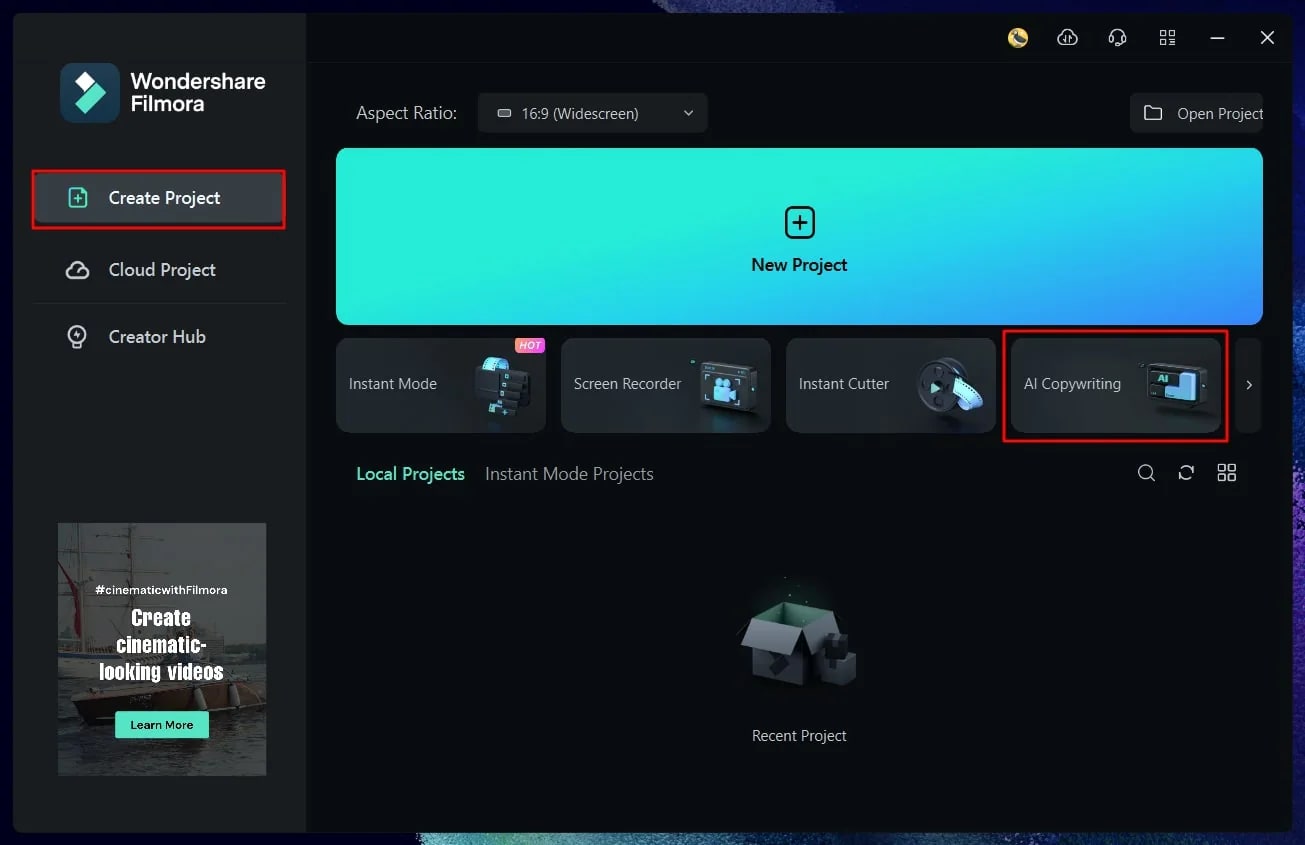The image size is (1305, 845).
Task: Go to Creator Hub
Action: tap(159, 337)
